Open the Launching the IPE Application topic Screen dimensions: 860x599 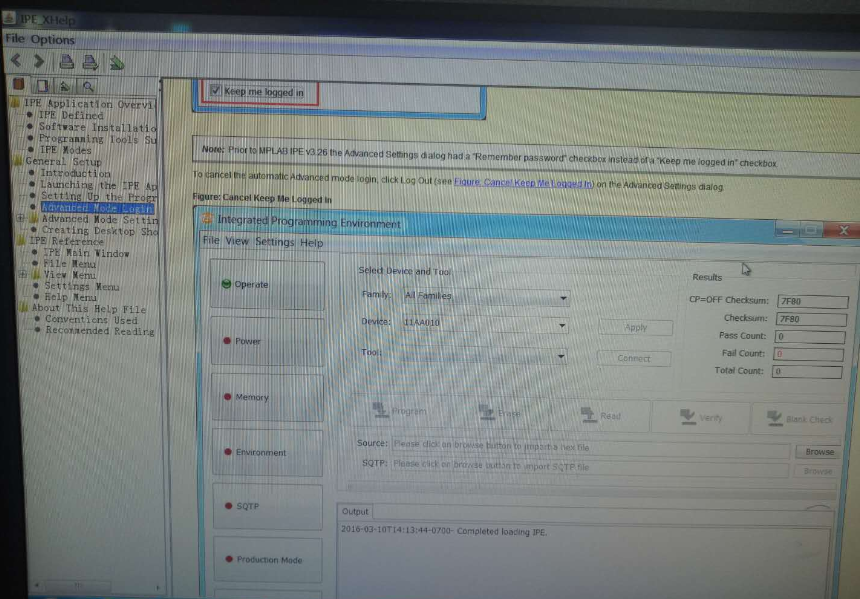point(99,185)
